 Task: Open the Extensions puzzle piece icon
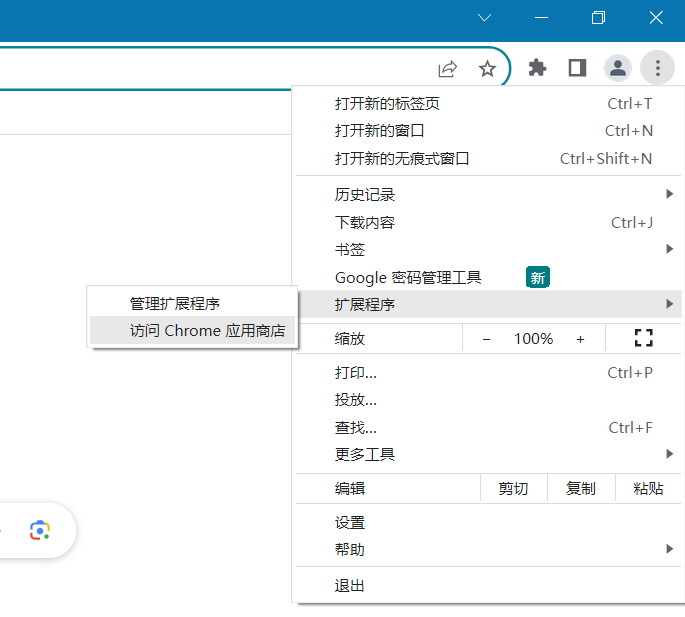point(537,68)
